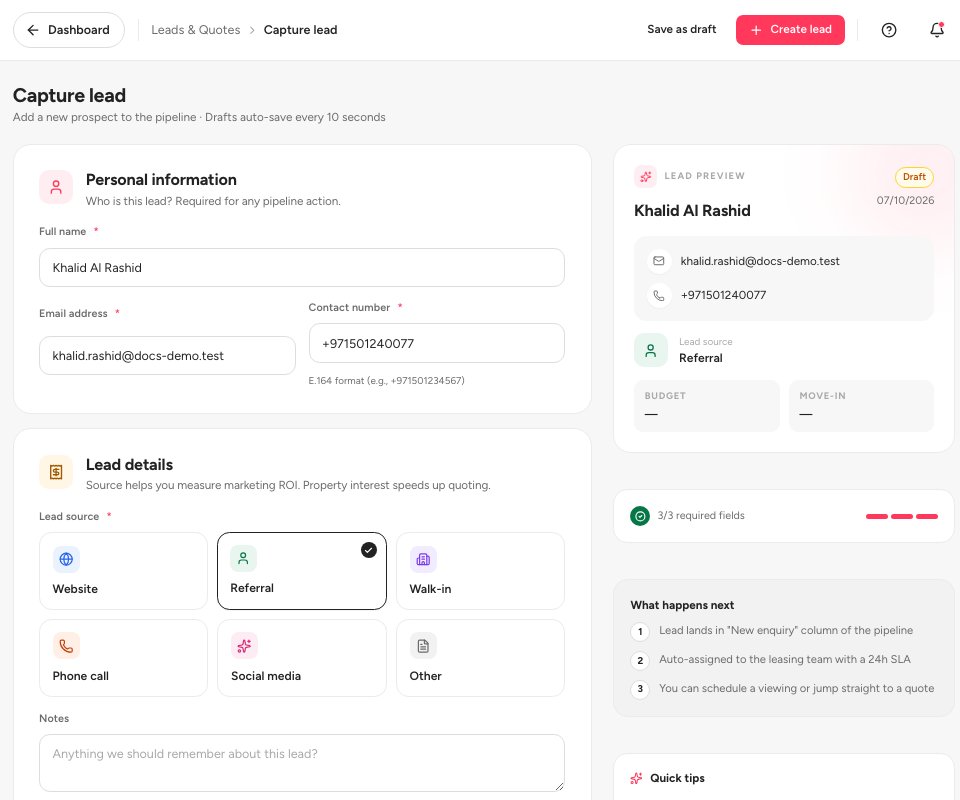Viewport: 960px width, 800px height.
Task: Click the MOVE-IN preview tile
Action: click(861, 406)
